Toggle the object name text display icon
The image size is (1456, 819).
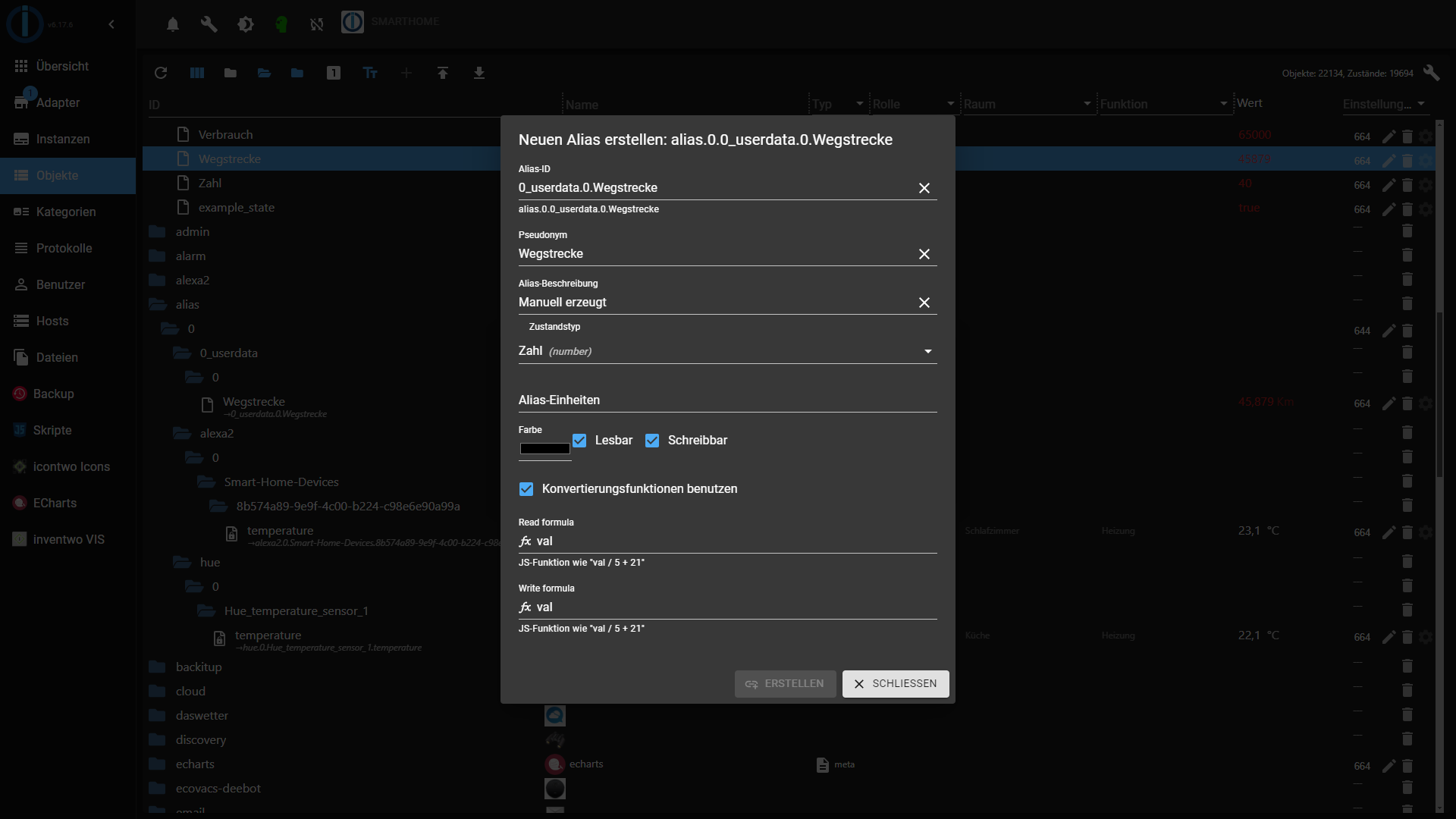point(370,73)
